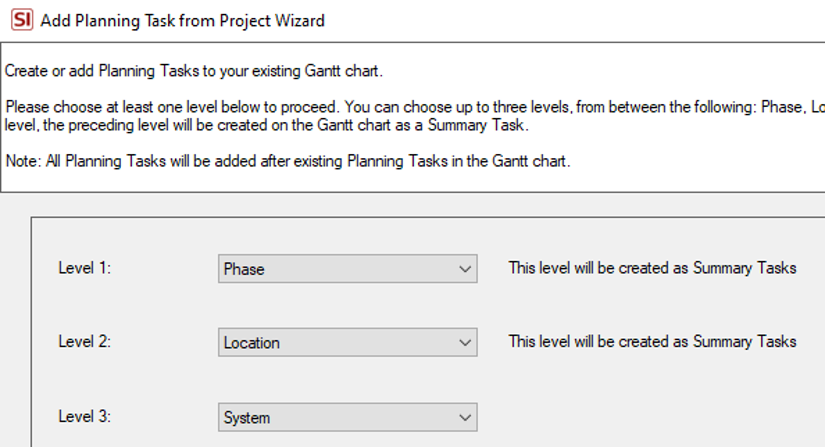This screenshot has height=448, width=826.
Task: Click blank area right of System dropdown
Action: (648, 417)
